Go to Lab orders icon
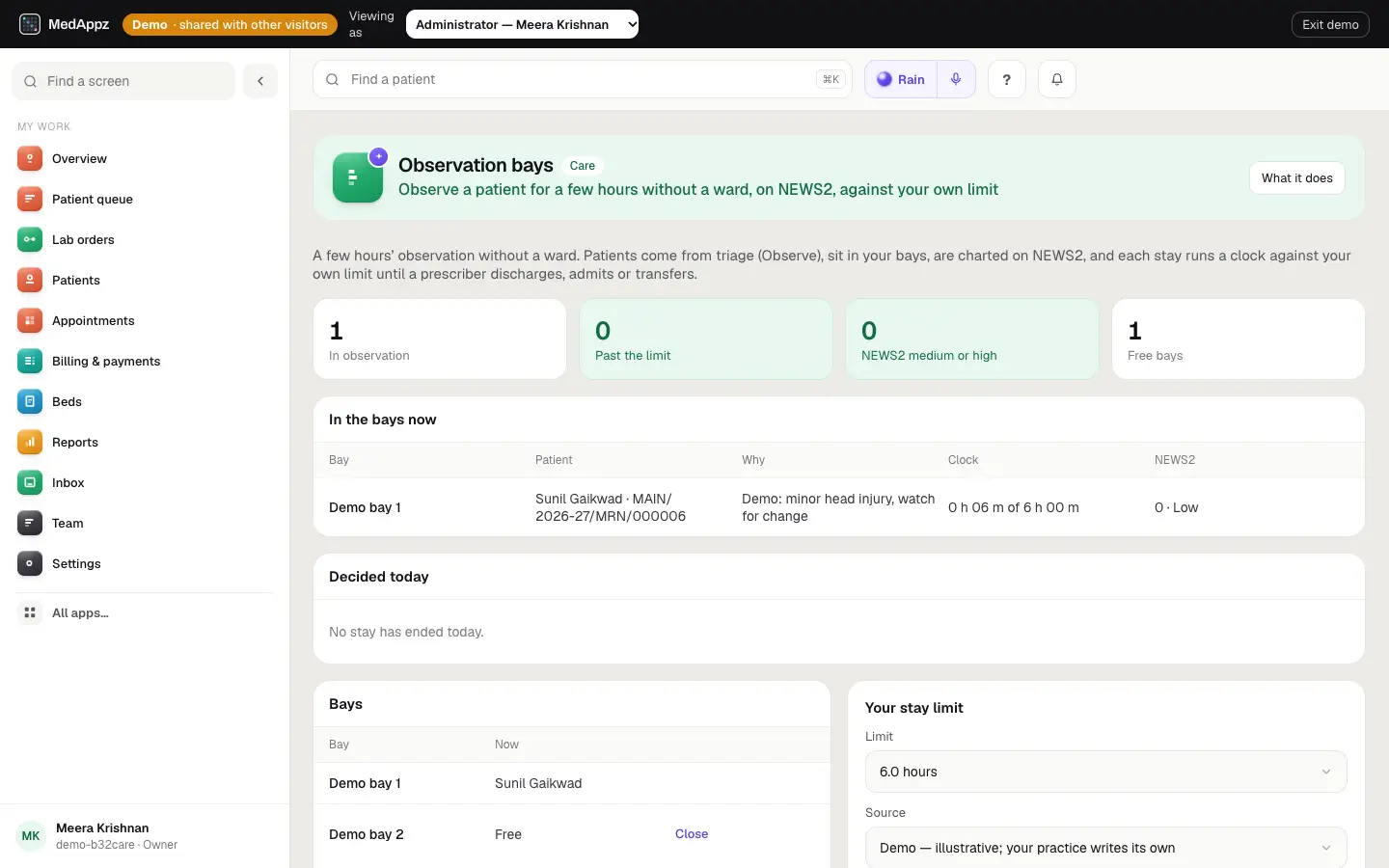This screenshot has height=868, width=1389. pyautogui.click(x=30, y=239)
